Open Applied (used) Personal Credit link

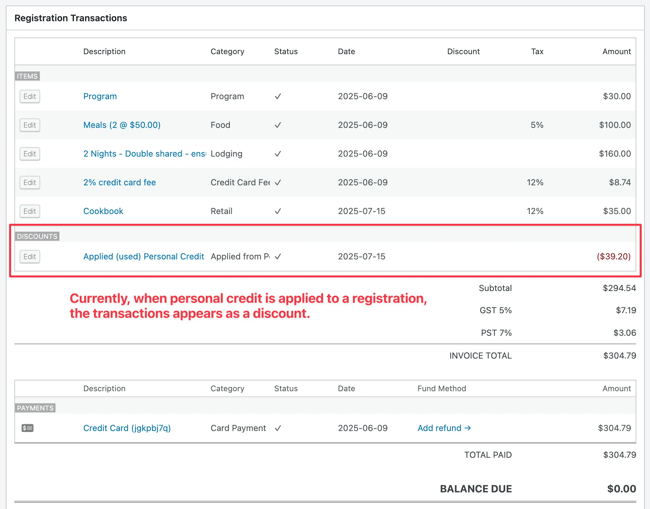click(143, 257)
